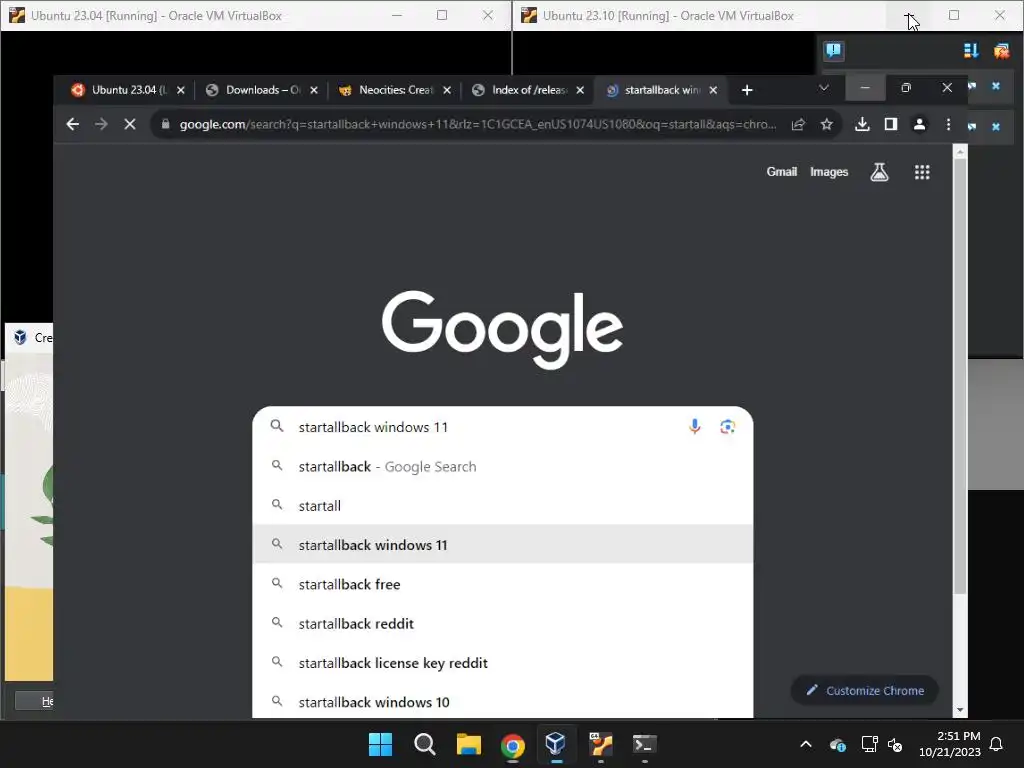Screen dimensions: 1024x768
Task: Open the Windows Start menu
Action: (x=380, y=744)
